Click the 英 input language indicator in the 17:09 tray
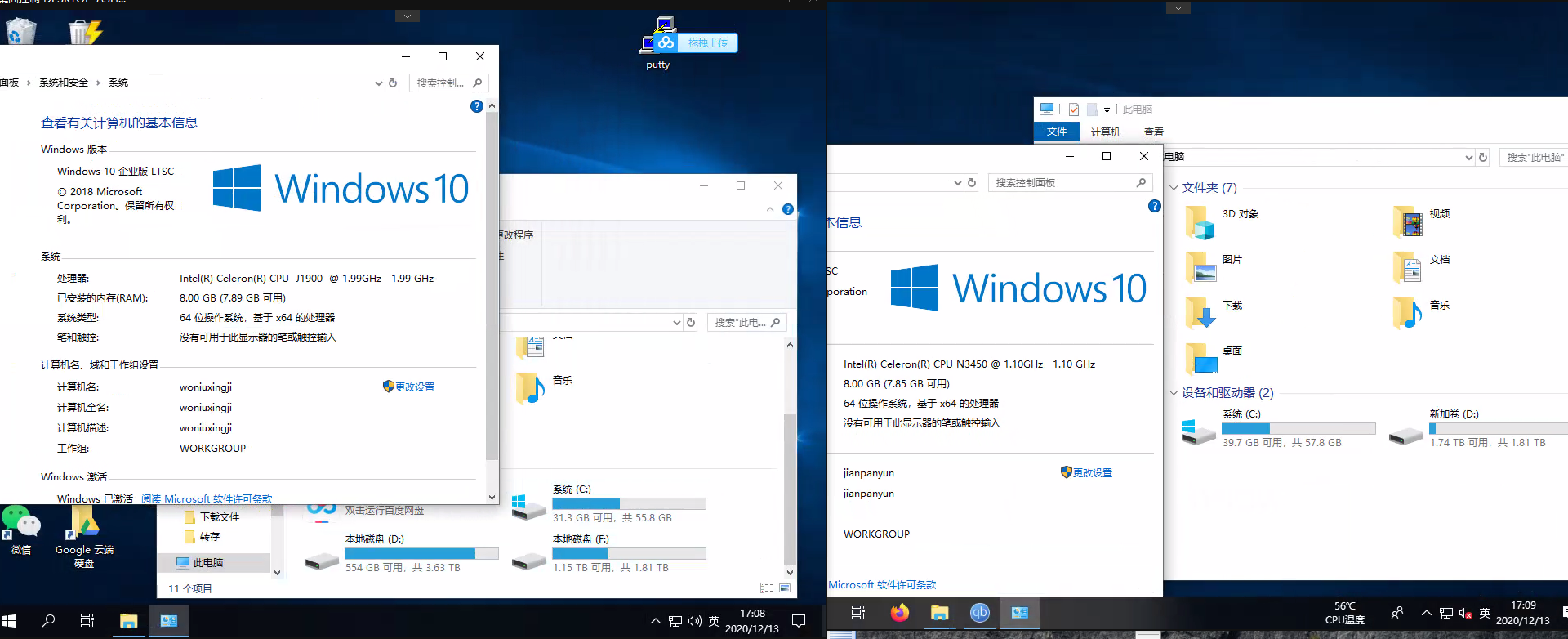The height and width of the screenshot is (639, 1568). pos(1486,613)
